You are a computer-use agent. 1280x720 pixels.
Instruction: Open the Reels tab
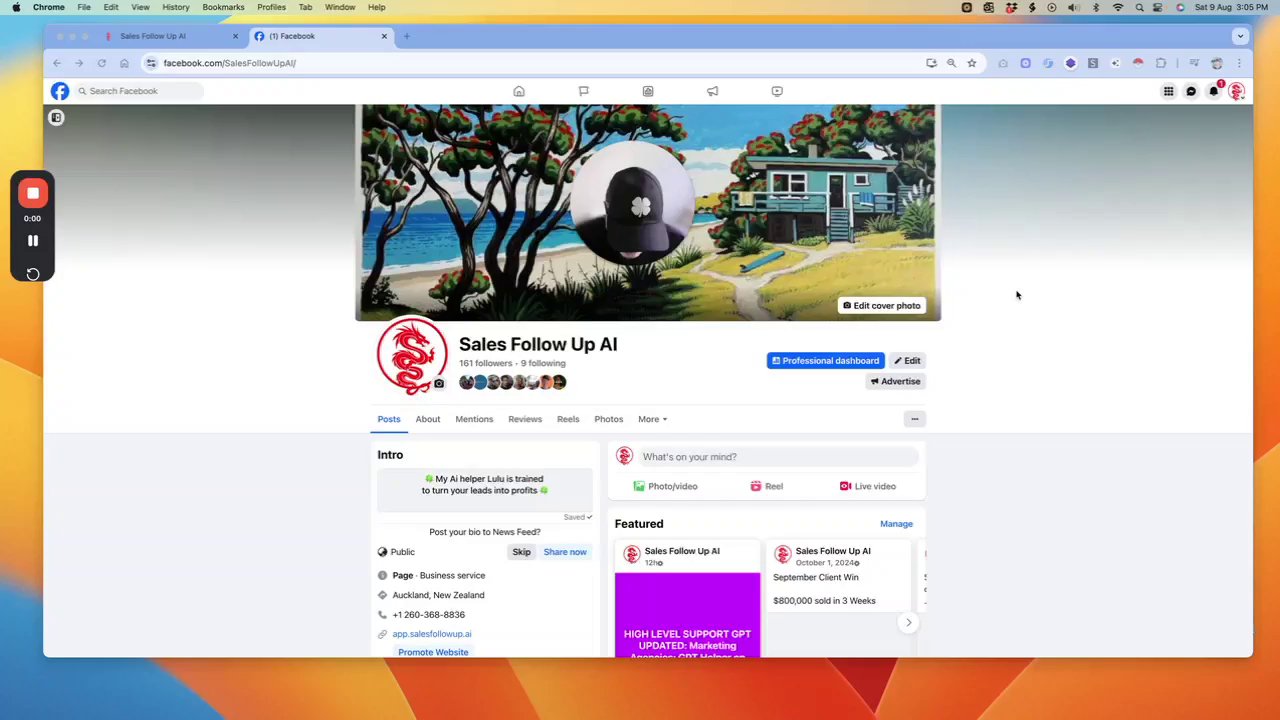coord(568,419)
